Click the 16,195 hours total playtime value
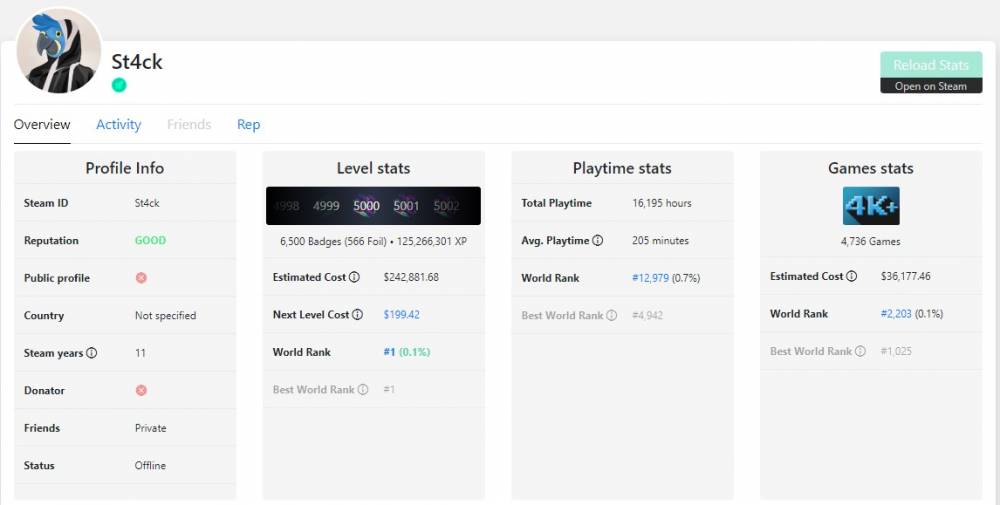The image size is (1000, 505). click(x=662, y=203)
